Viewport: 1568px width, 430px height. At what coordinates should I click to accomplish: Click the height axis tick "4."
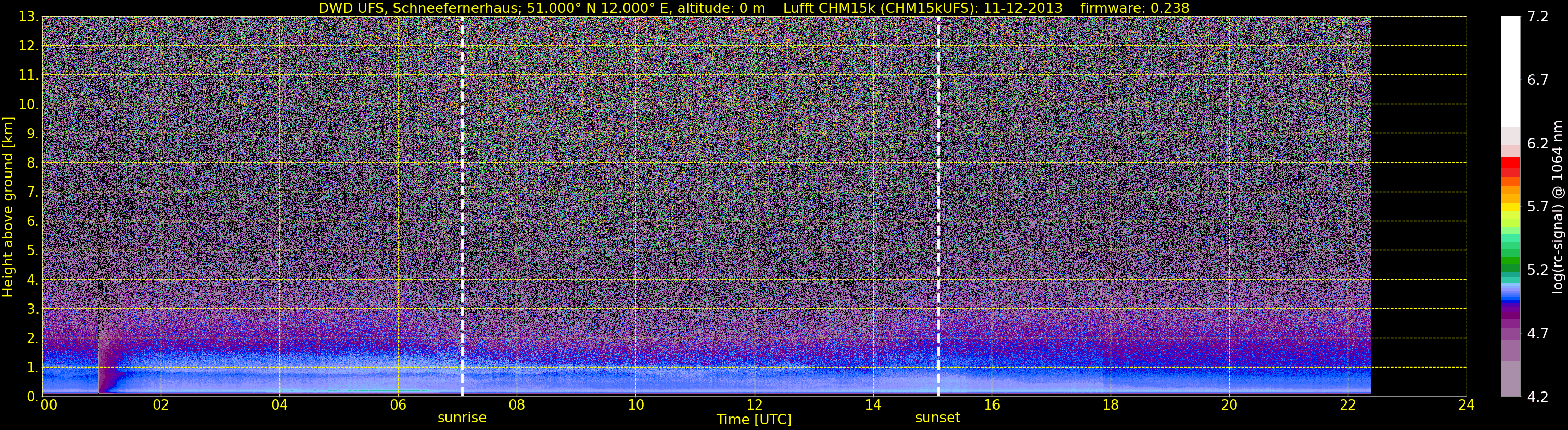click(32, 280)
